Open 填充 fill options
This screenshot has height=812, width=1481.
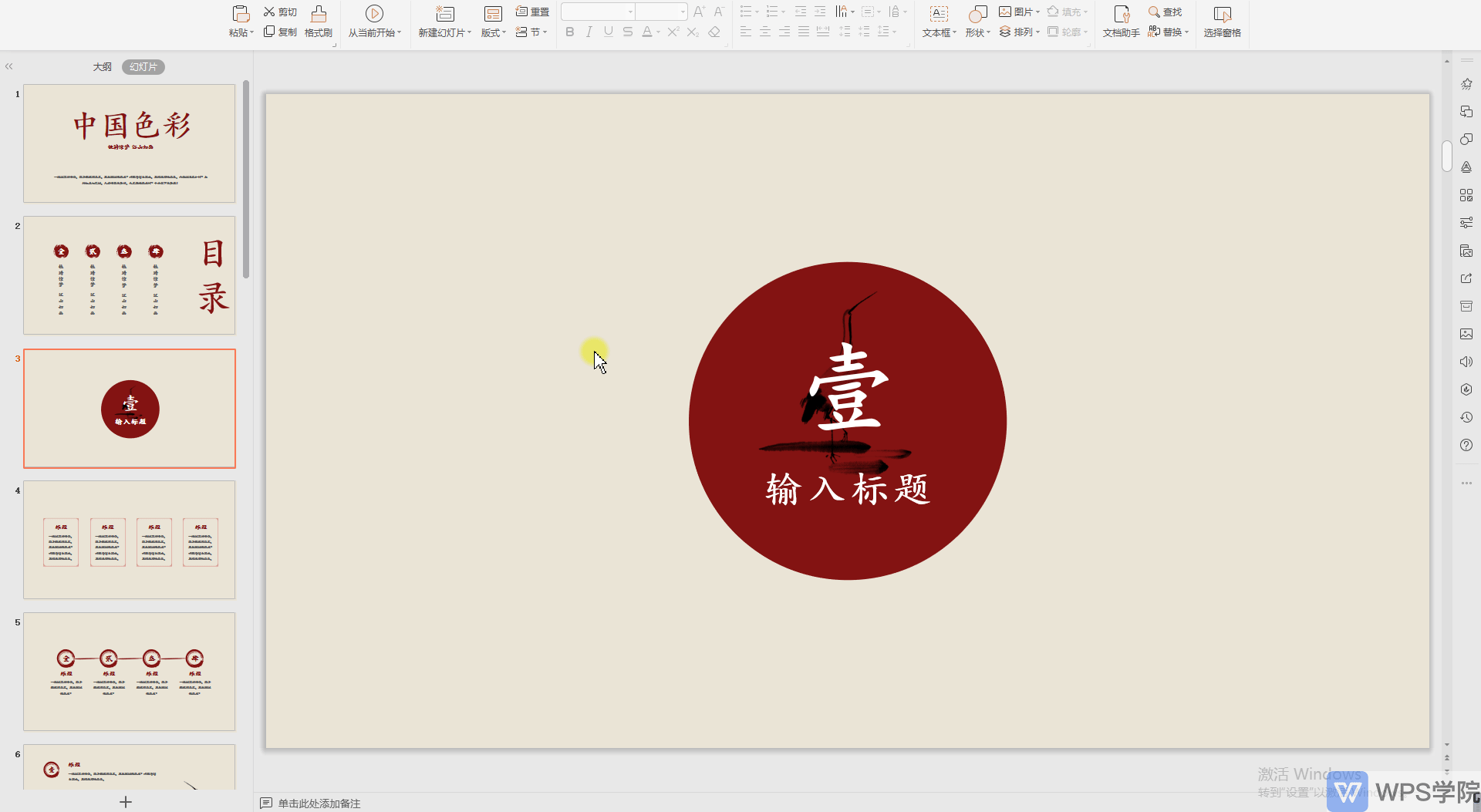1067,12
